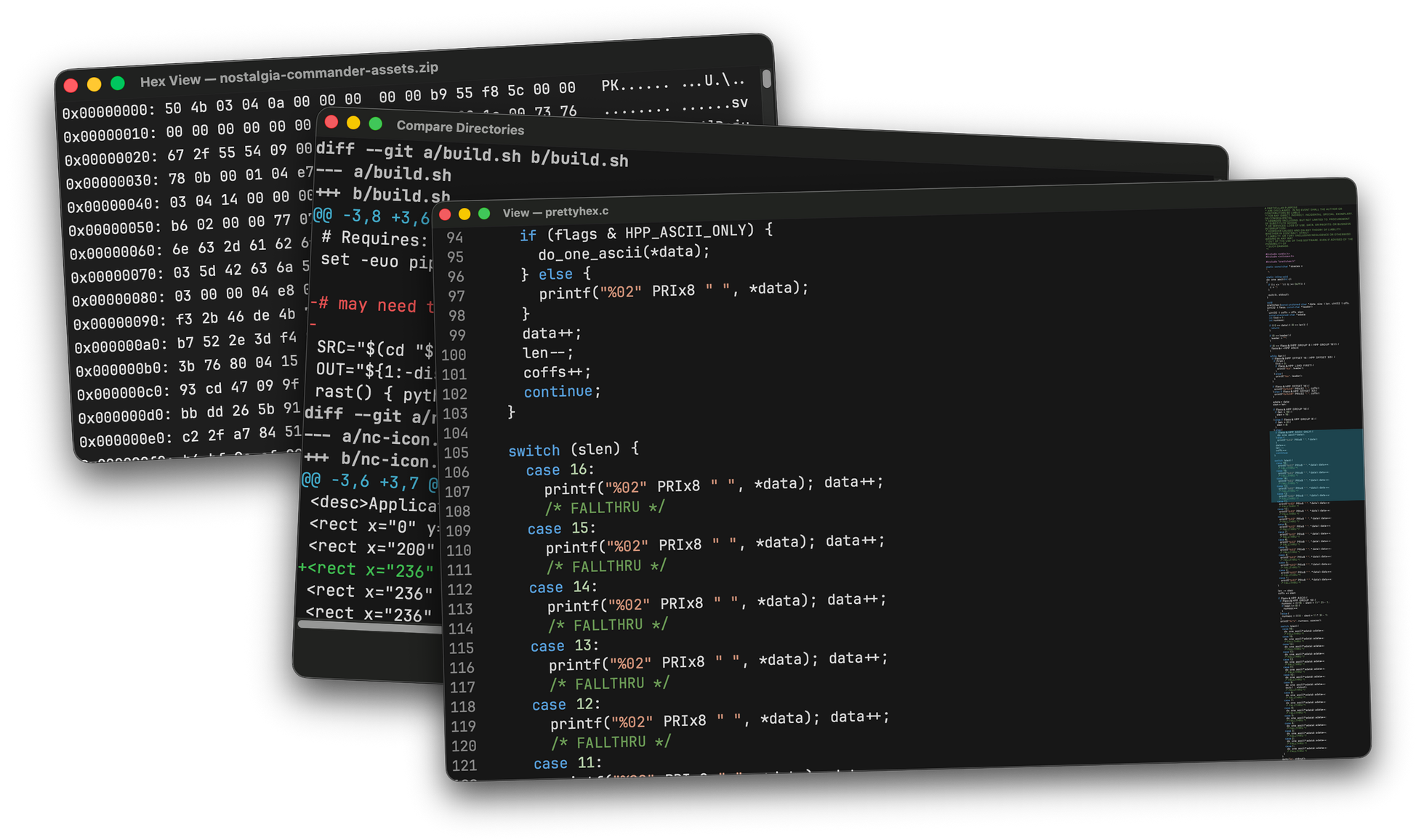Click '/* FALLTHRU */' comment on line 108
Image resolution: width=1416 pixels, height=840 pixels.
[x=605, y=507]
